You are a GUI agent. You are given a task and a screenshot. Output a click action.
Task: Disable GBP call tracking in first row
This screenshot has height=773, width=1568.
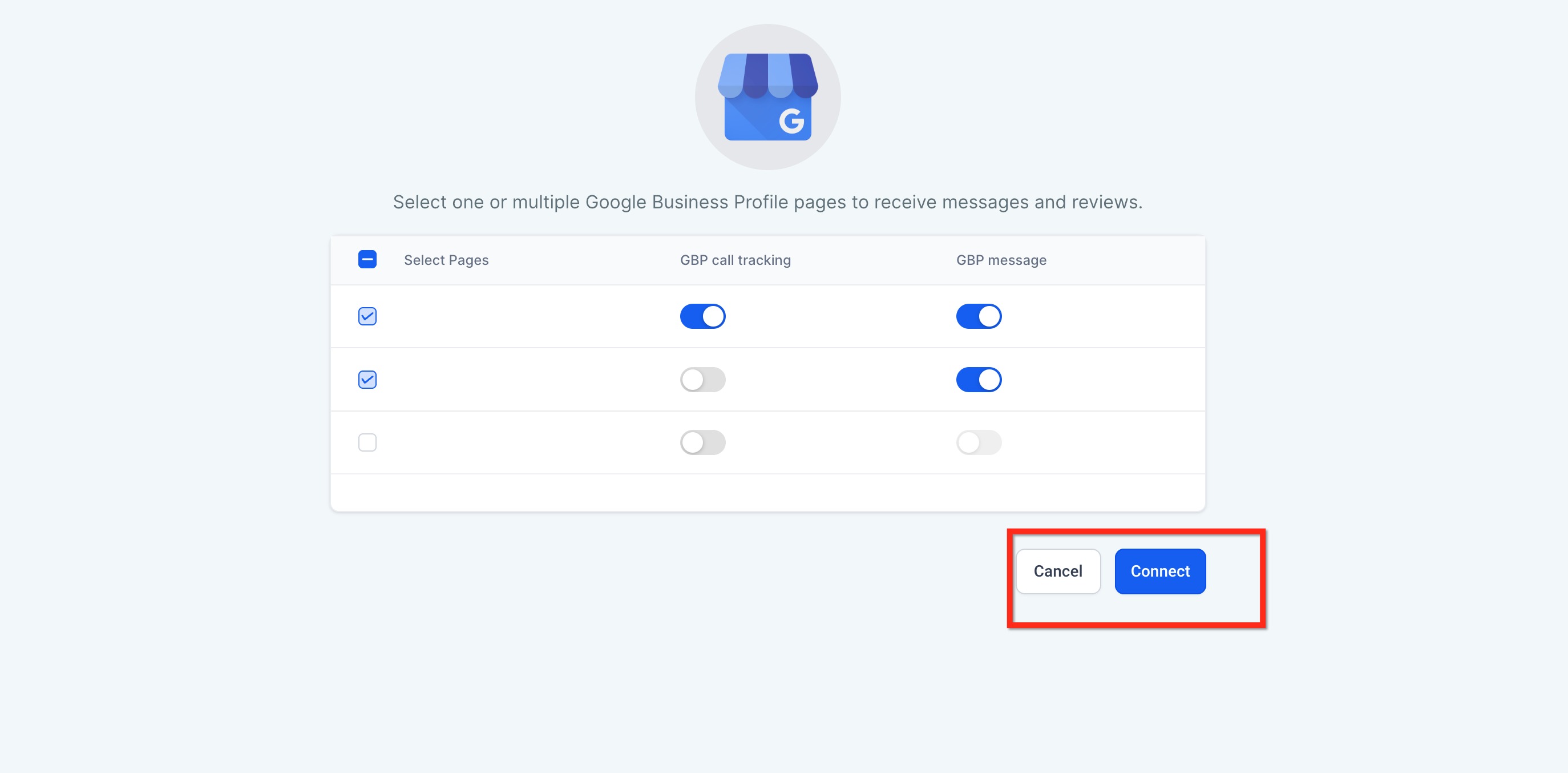pos(702,316)
